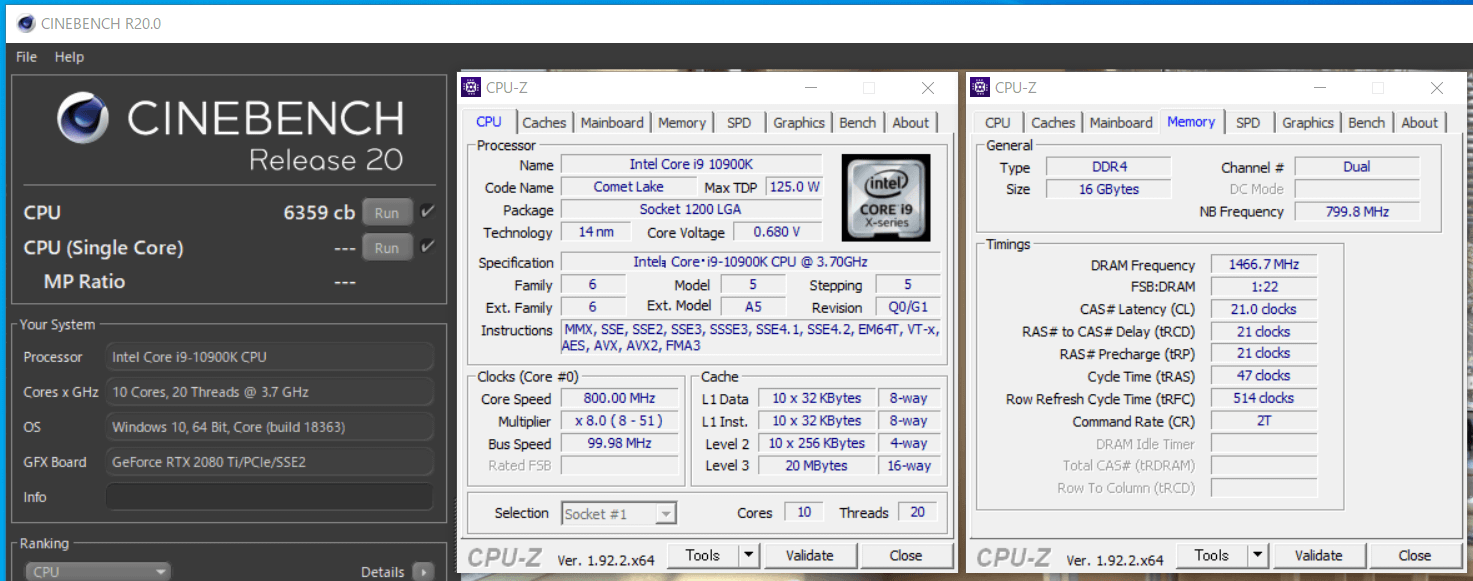Minimize the right CPU-Z window
1473x581 pixels.
1319,88
